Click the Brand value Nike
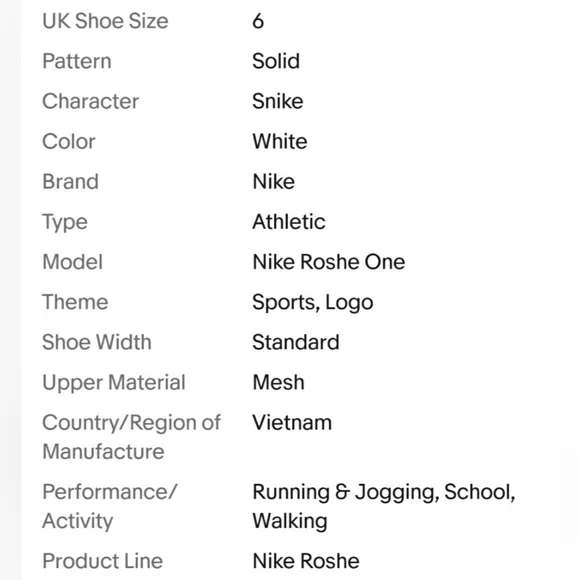580x580 pixels. [274, 182]
